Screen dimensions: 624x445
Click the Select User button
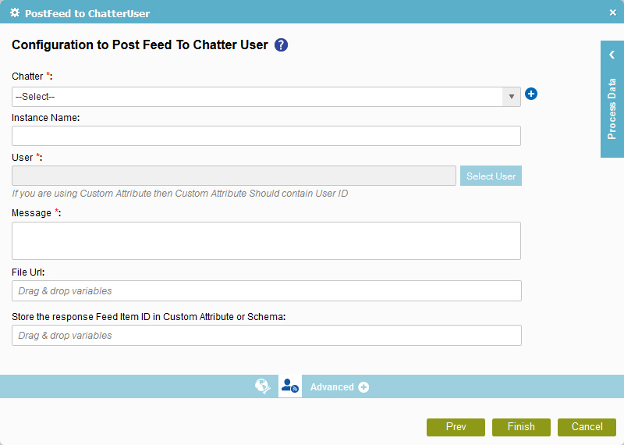click(x=491, y=176)
